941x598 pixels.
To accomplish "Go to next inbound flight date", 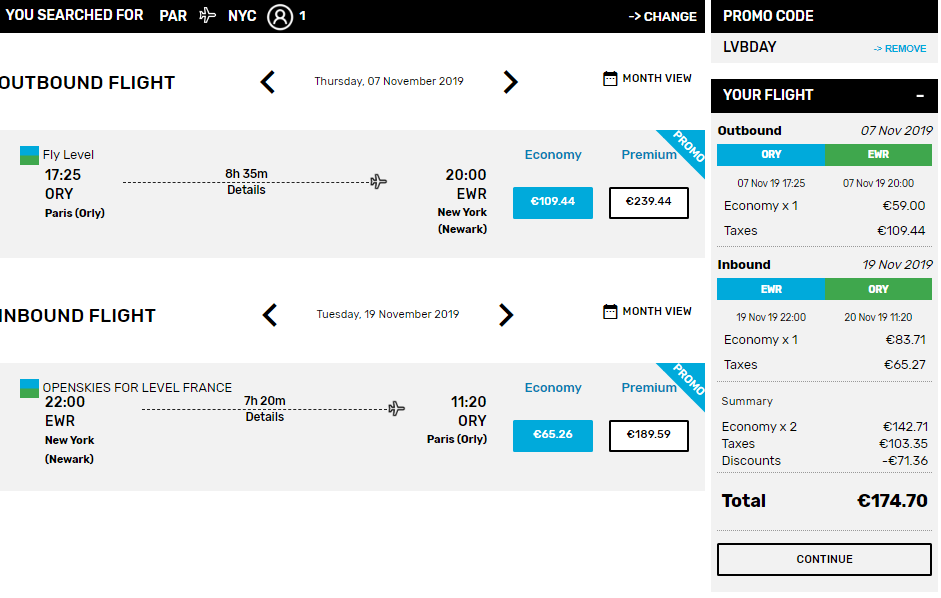I will (x=506, y=315).
